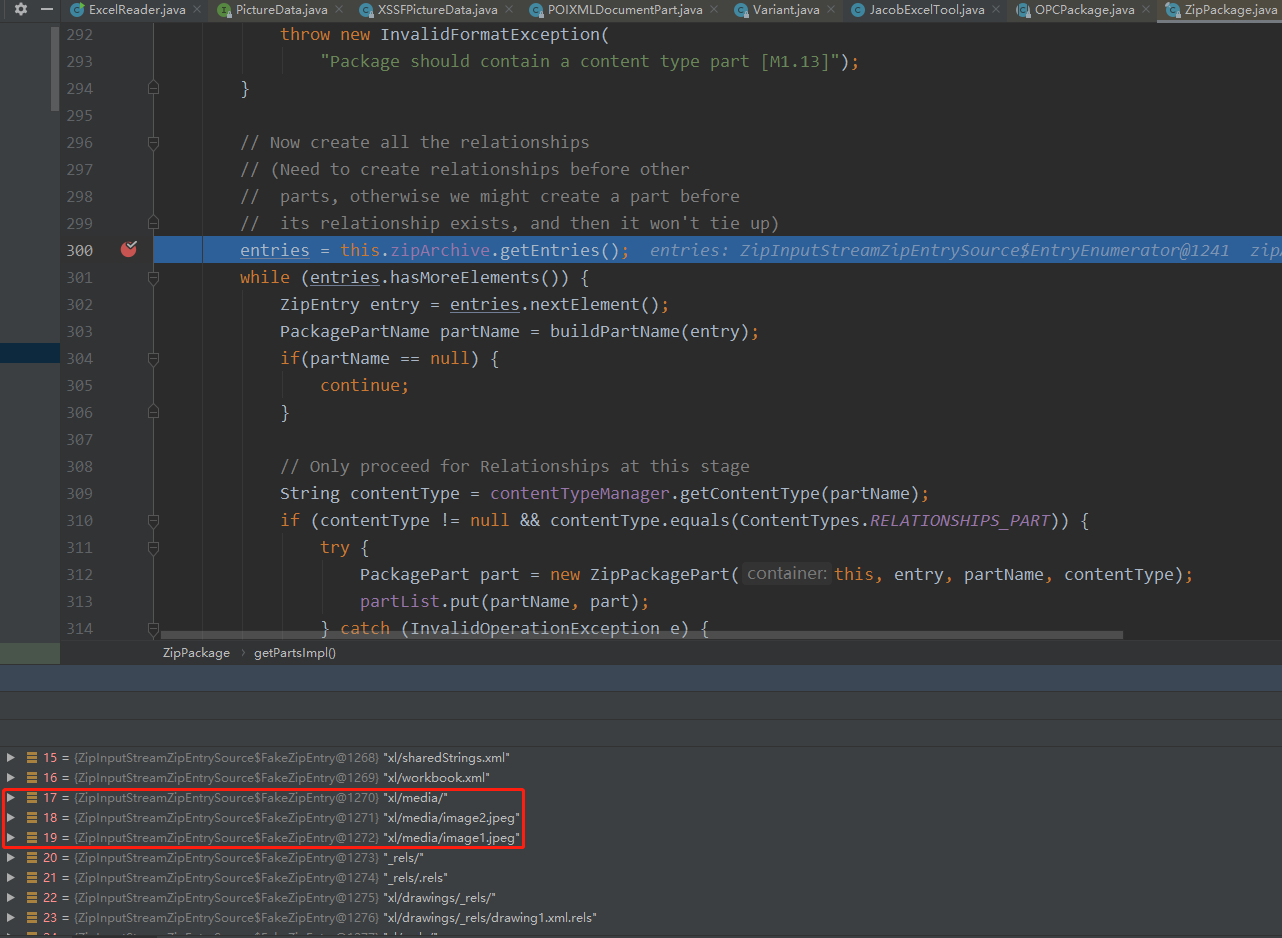Expand variable 18 image2.jpeg entry

pyautogui.click(x=11, y=818)
